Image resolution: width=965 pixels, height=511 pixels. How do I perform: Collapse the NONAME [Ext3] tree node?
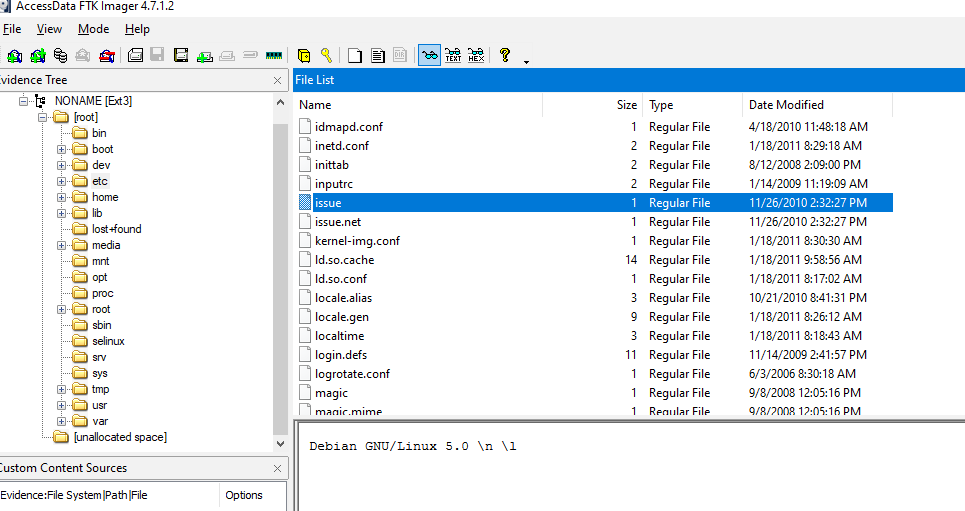pyautogui.click(x=24, y=101)
